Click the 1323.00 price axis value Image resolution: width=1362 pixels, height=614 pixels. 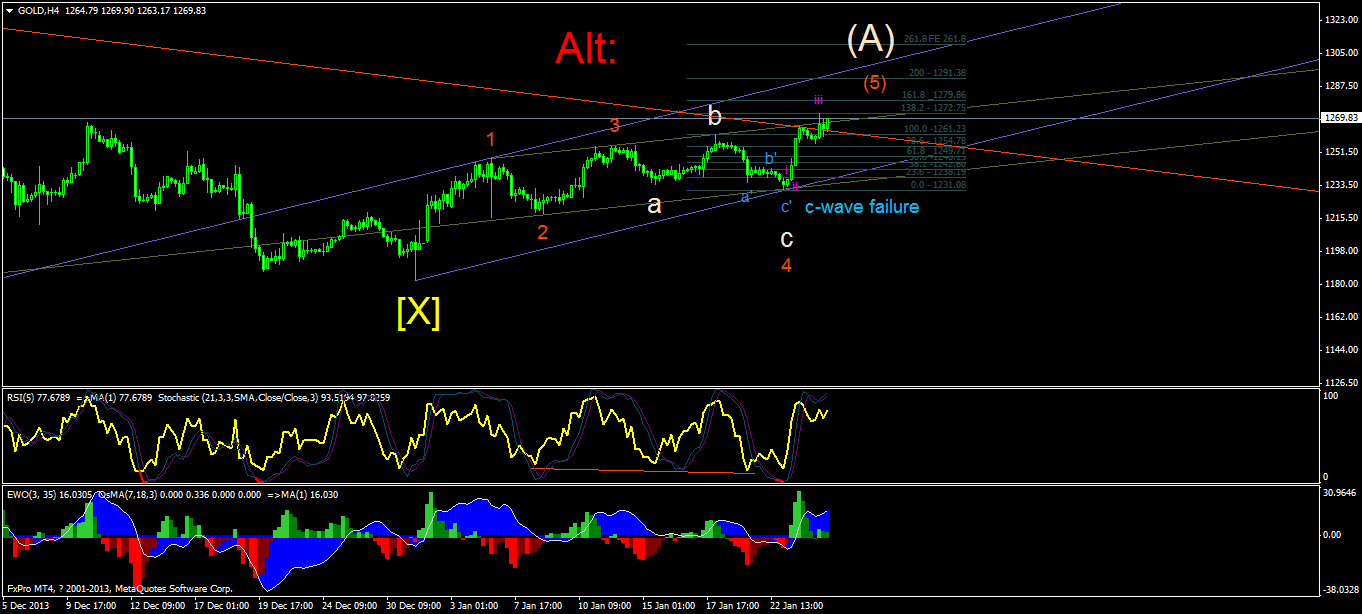coord(1339,20)
